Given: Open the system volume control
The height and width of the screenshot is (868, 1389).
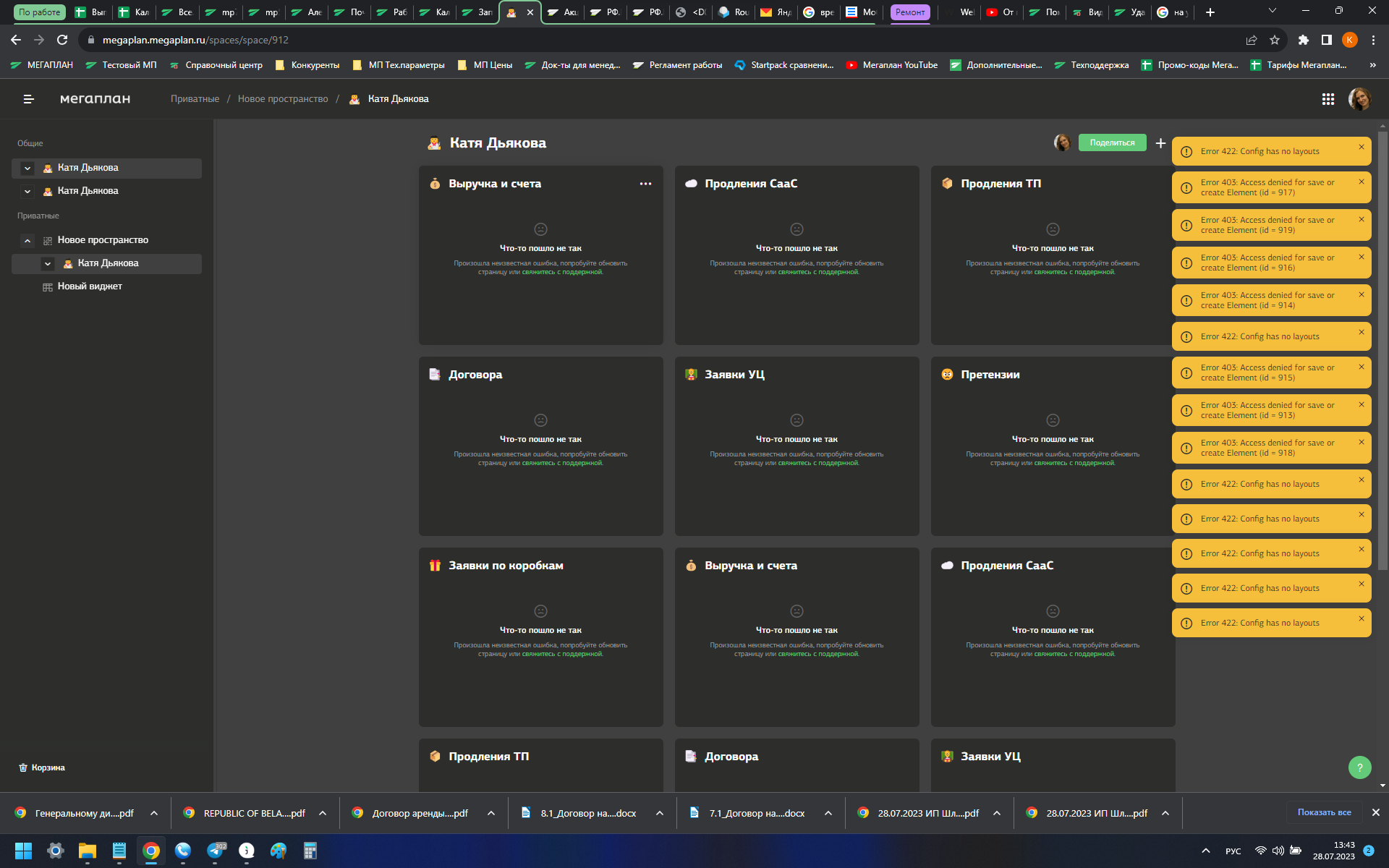Looking at the screenshot, I should coord(1278,851).
